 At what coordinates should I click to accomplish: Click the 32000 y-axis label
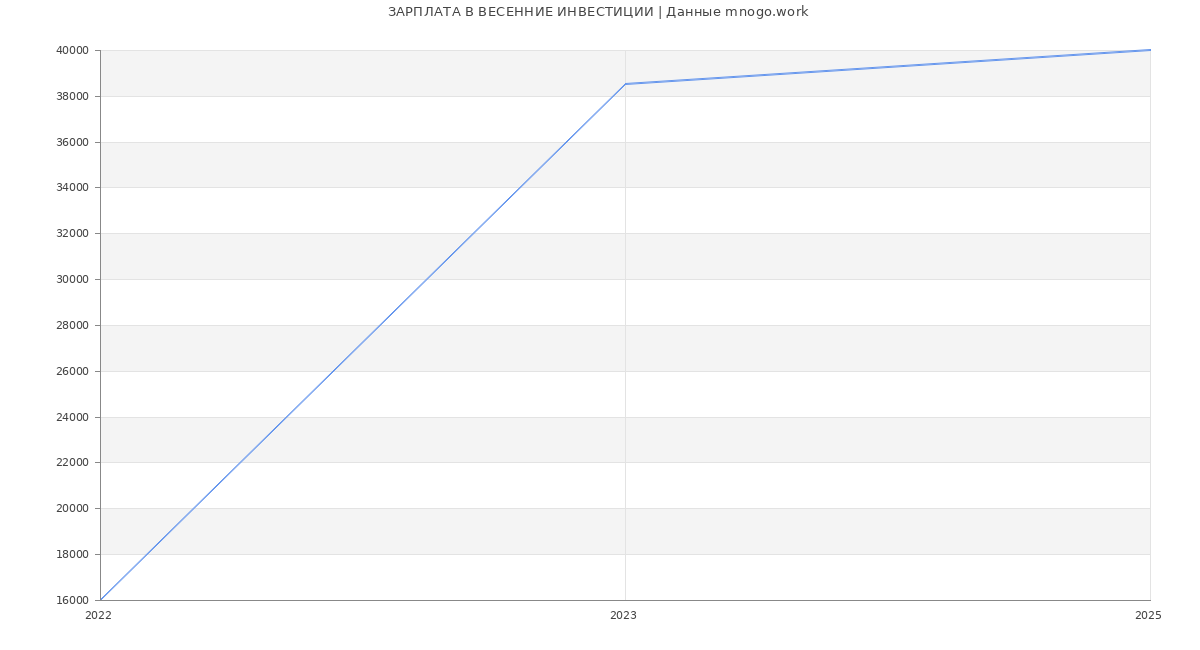72,234
